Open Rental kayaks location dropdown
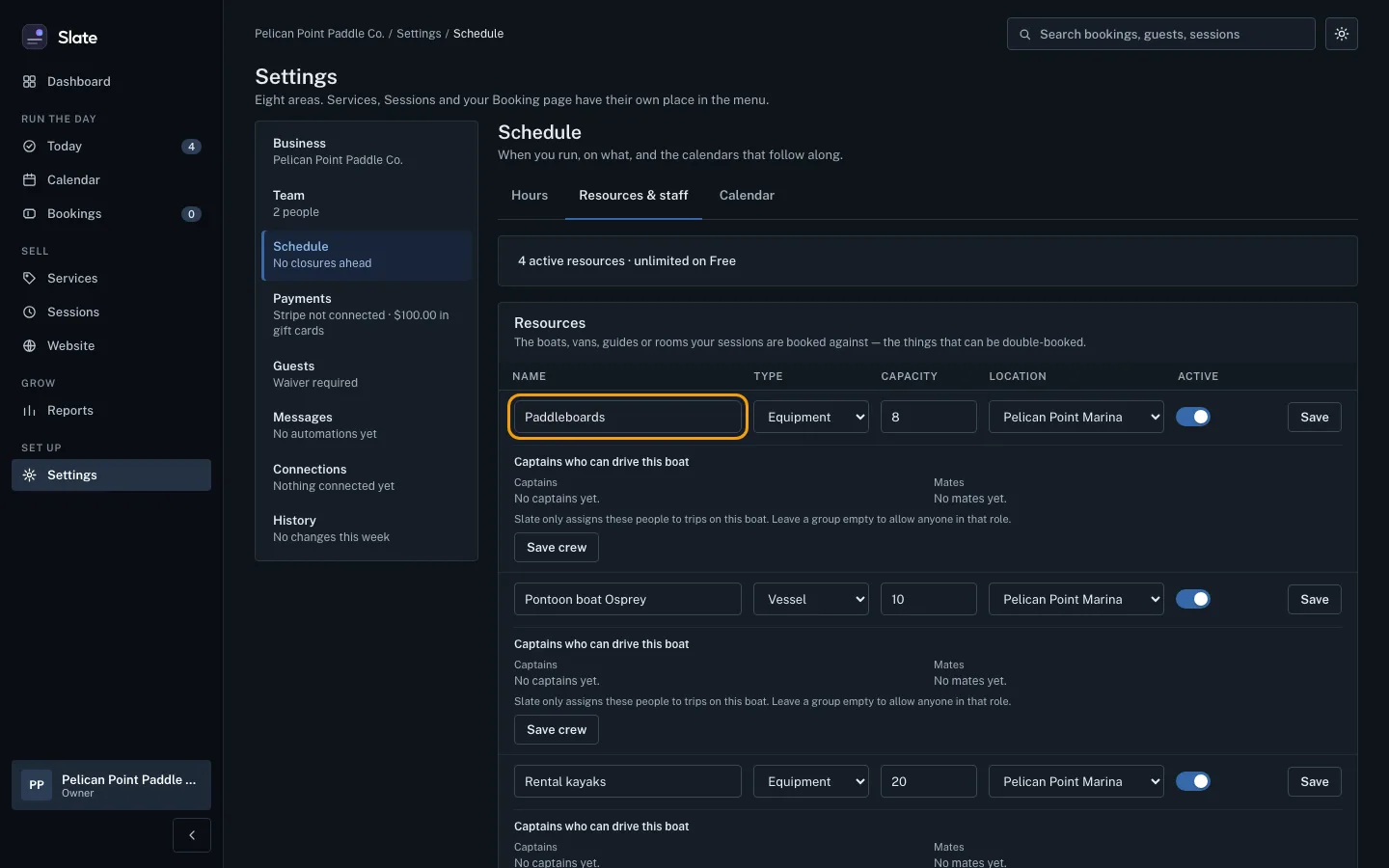 click(1076, 781)
